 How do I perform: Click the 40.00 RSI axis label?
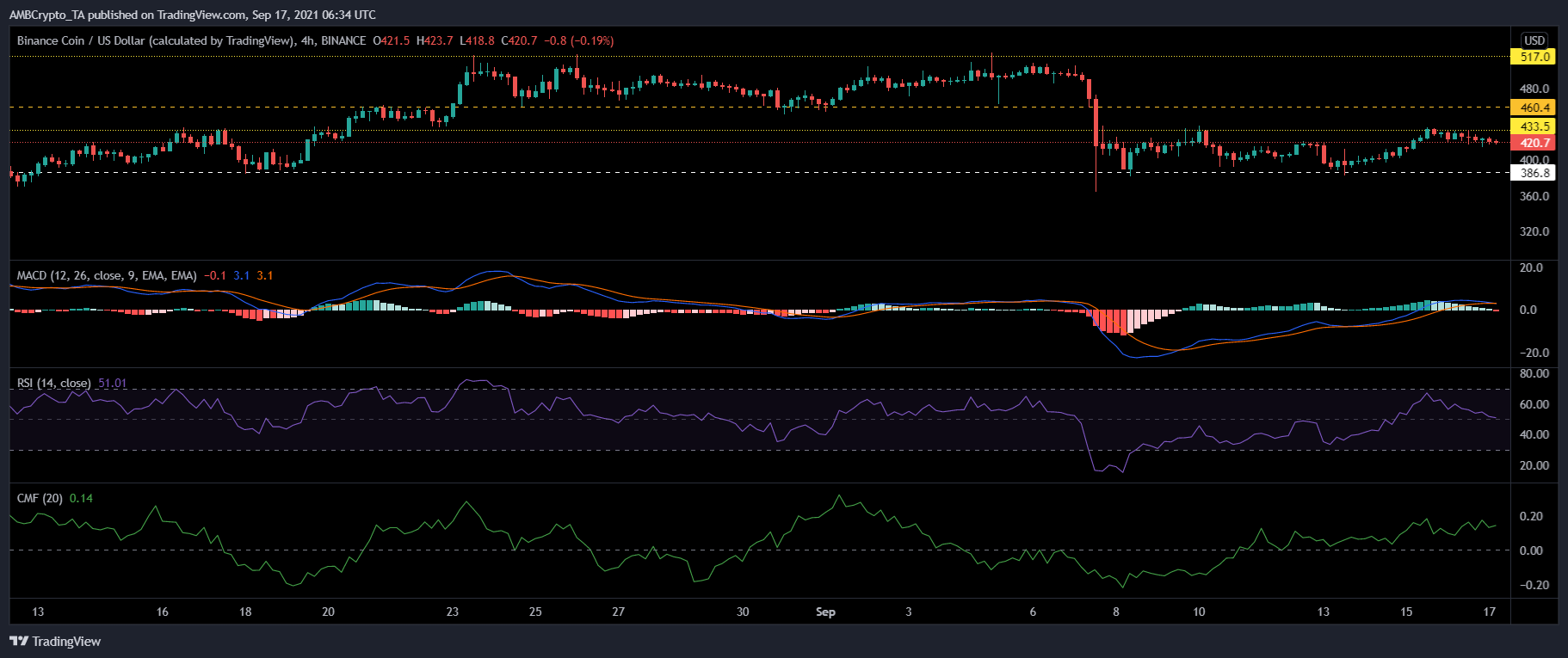pos(1534,434)
